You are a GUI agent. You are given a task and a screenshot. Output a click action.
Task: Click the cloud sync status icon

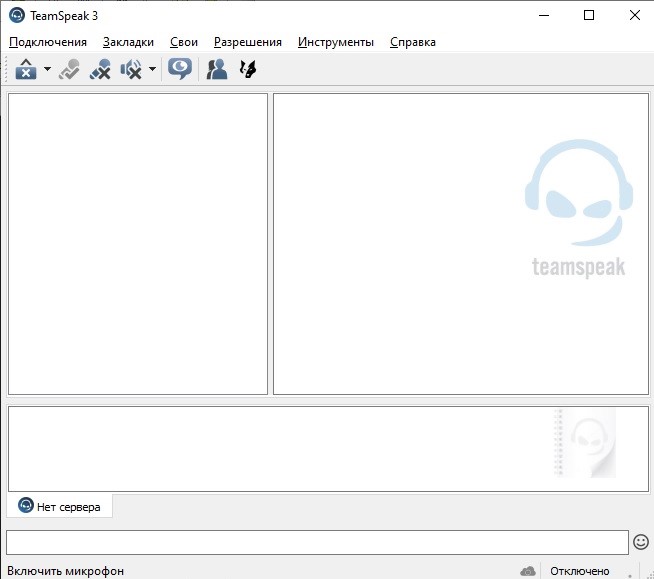[x=528, y=571]
